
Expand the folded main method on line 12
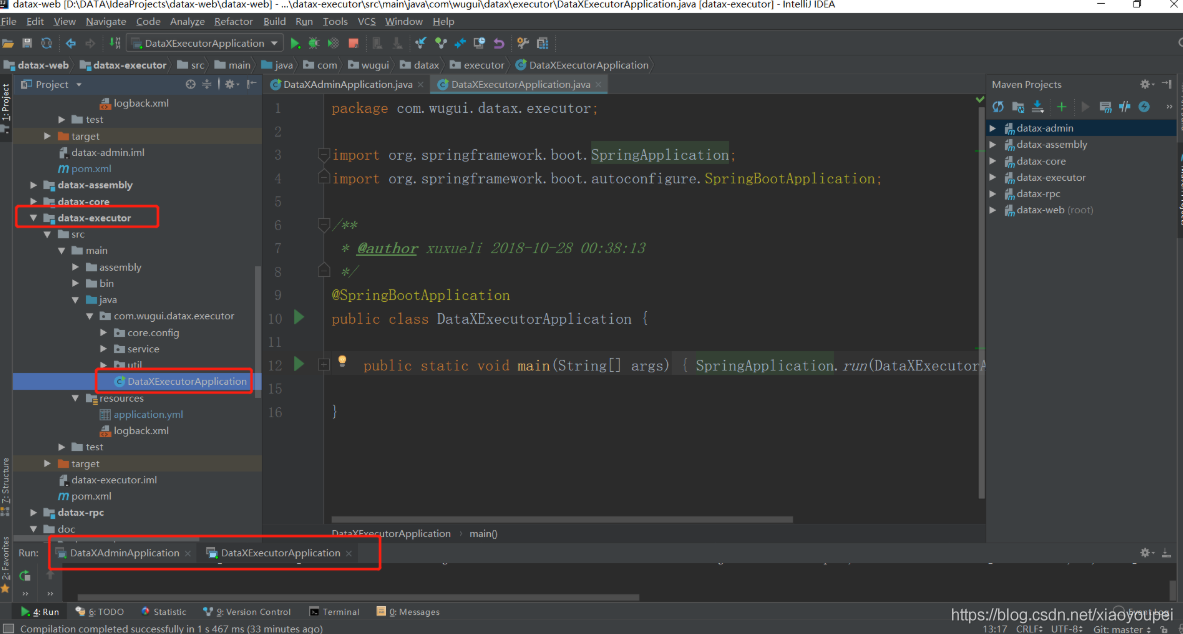[324, 365]
